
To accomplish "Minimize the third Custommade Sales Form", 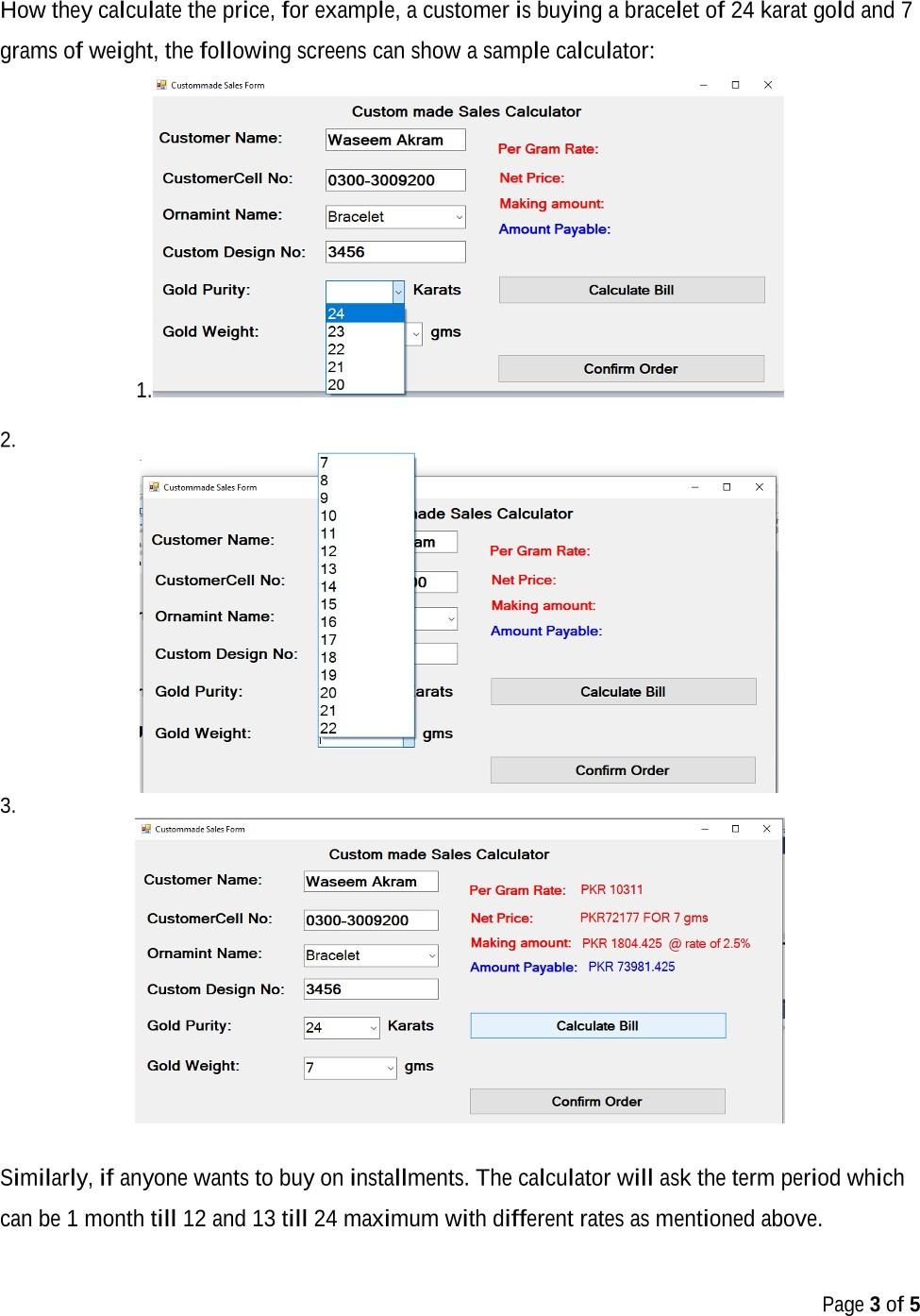I will coord(705,829).
